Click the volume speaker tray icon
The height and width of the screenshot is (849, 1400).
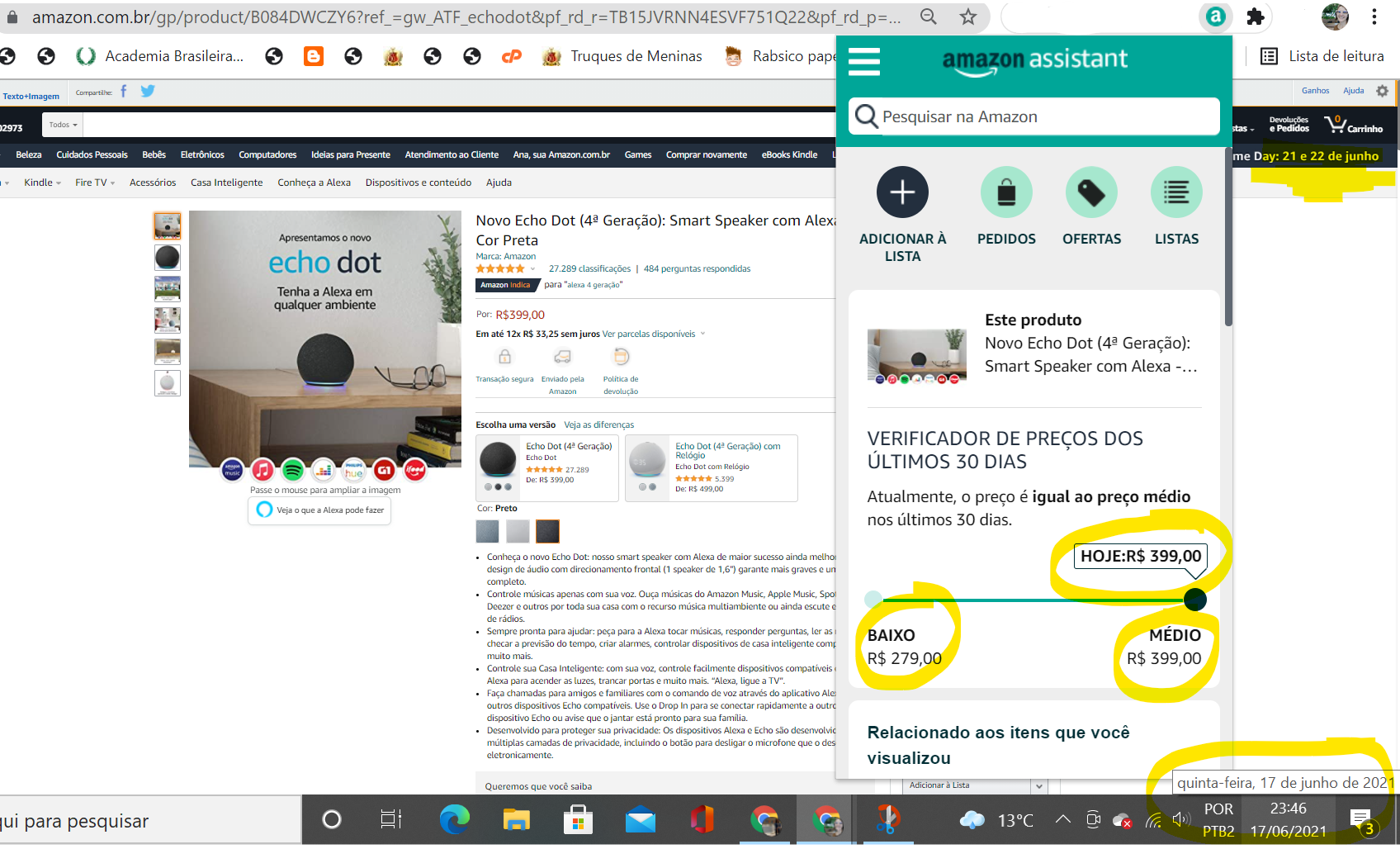click(x=1181, y=819)
